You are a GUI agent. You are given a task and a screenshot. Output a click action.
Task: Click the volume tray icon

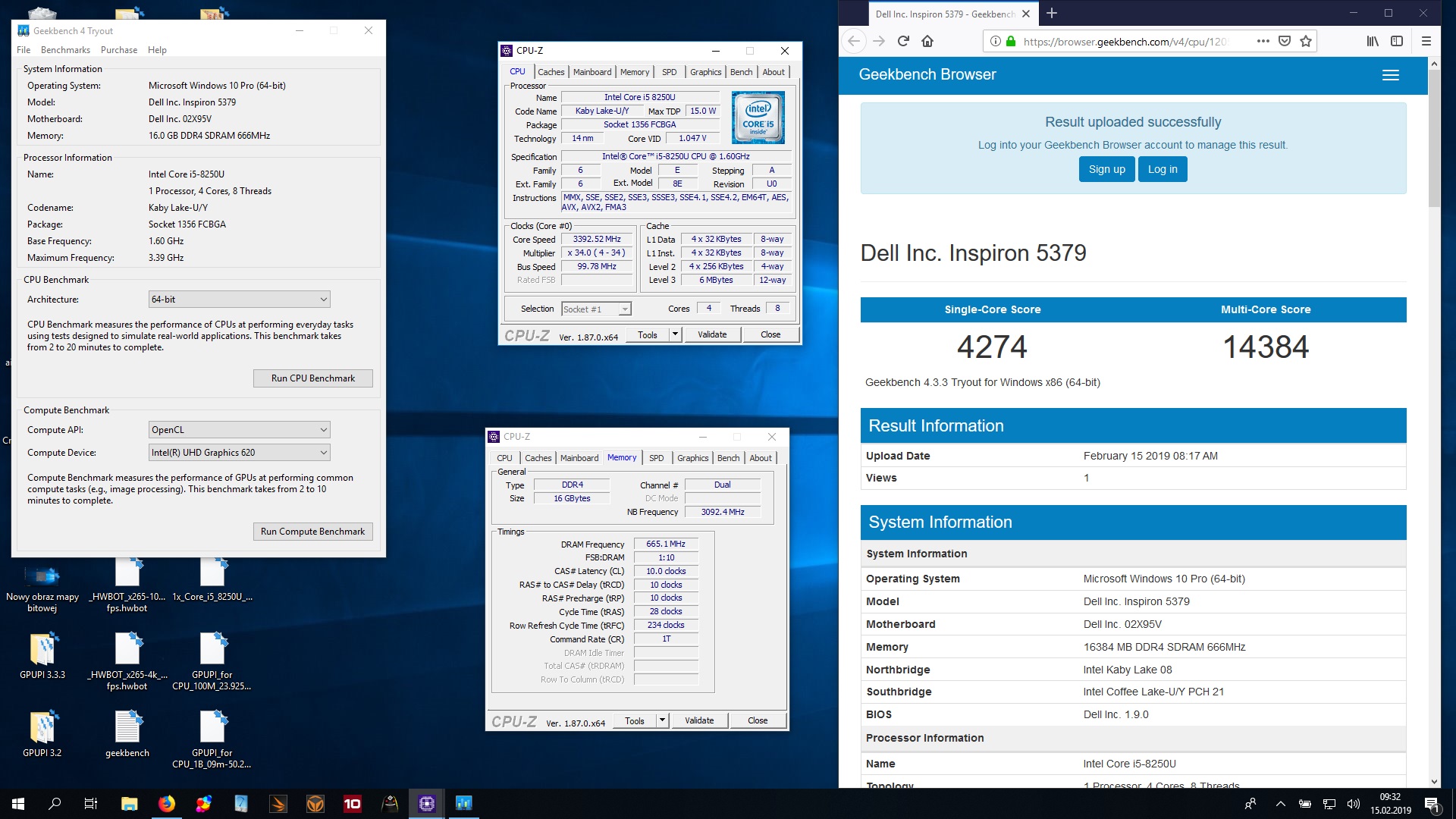(1354, 804)
